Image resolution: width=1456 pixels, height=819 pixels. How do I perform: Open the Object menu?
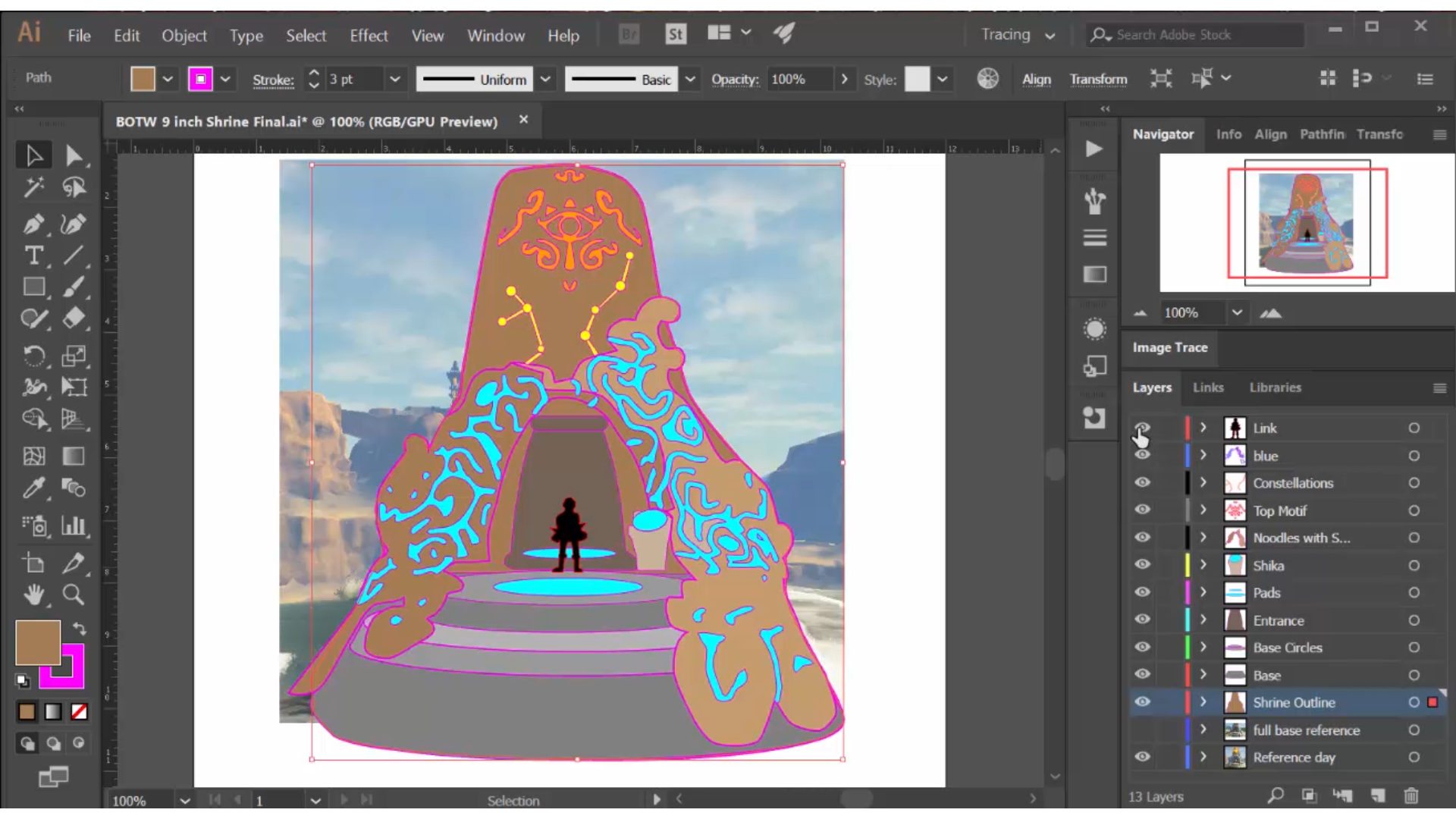coord(184,35)
